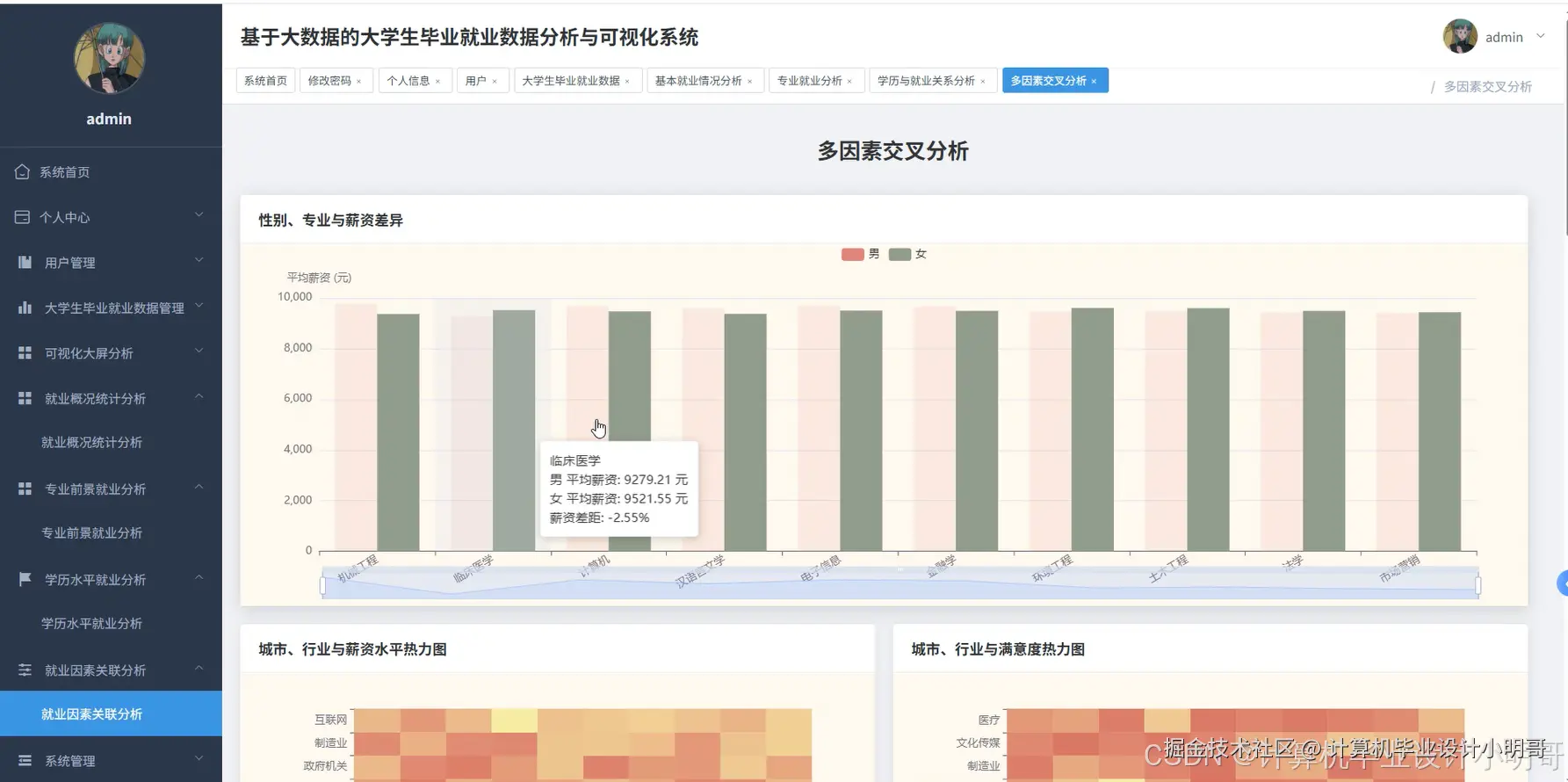
Task: Click the book icon beside 用户管理
Action: coord(25,262)
